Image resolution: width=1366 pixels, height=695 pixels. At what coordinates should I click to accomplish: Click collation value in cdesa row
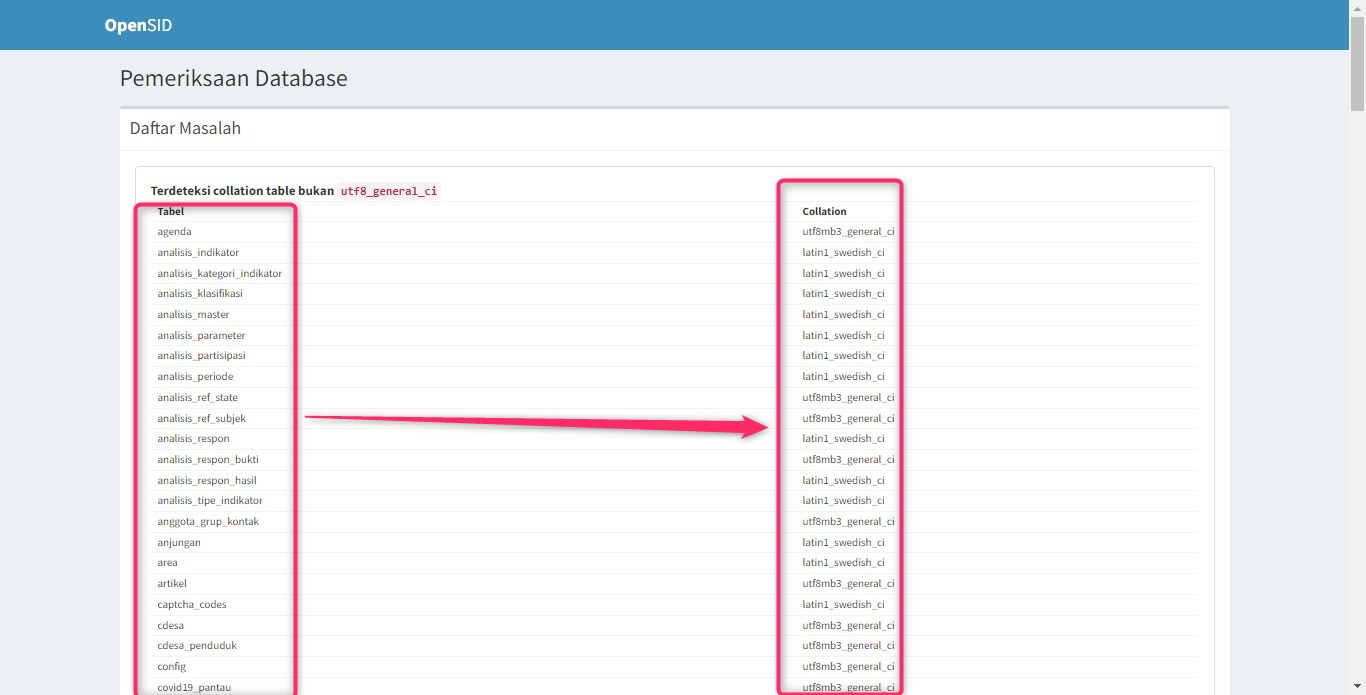pos(848,625)
